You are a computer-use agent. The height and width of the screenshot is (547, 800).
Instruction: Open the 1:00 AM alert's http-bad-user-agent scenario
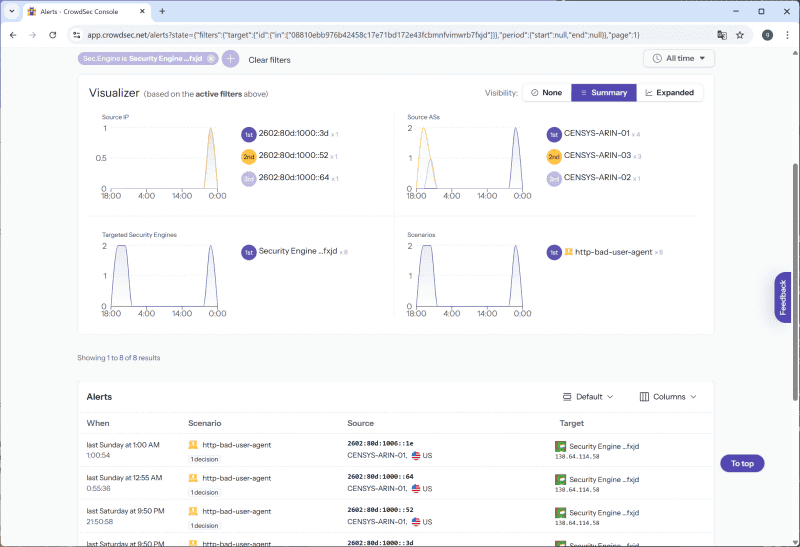tap(237, 445)
